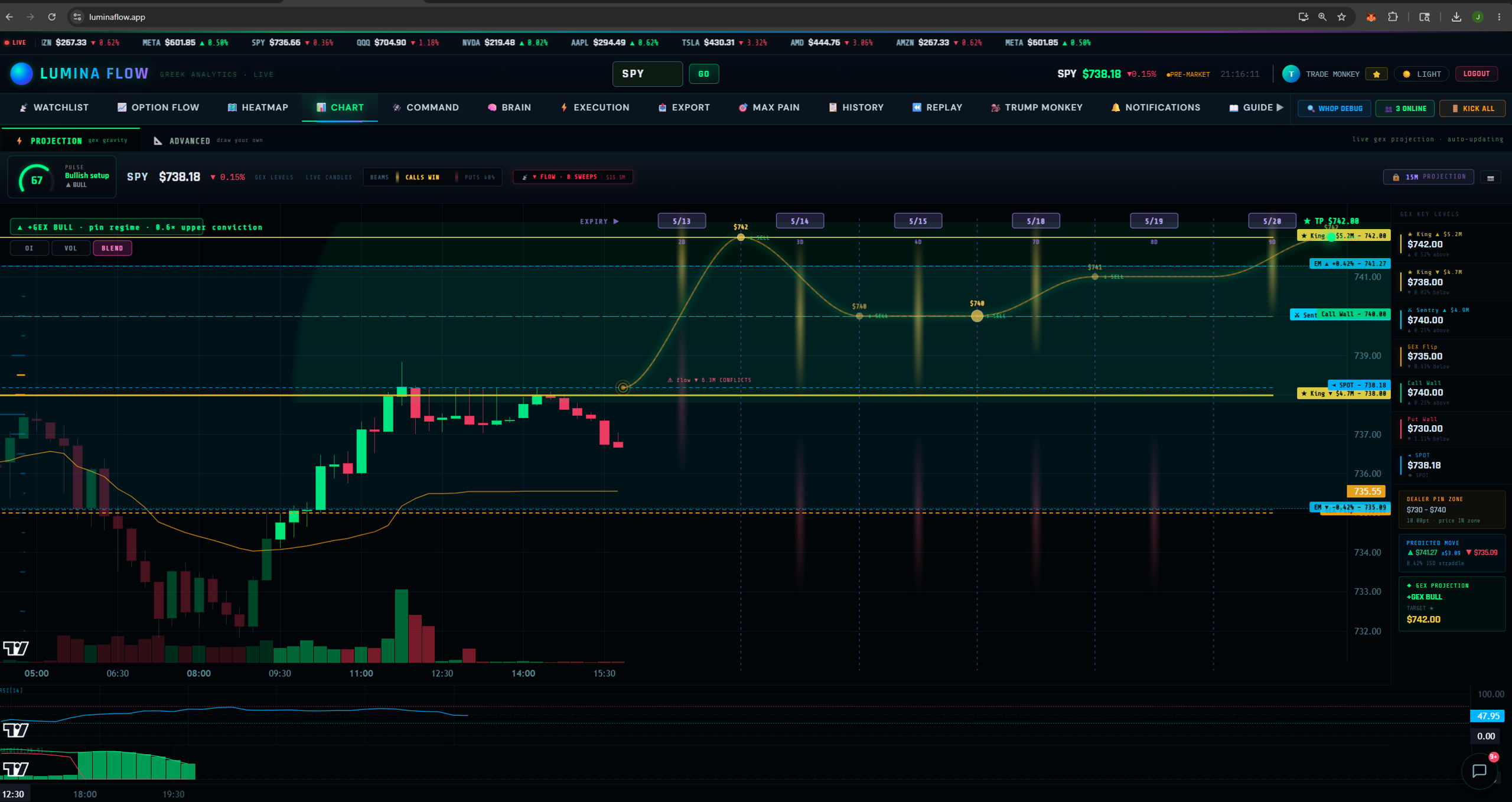Viewport: 1512px width, 802px height.
Task: Switch to the ADVANCED draw your own tab
Action: pyautogui.click(x=208, y=141)
